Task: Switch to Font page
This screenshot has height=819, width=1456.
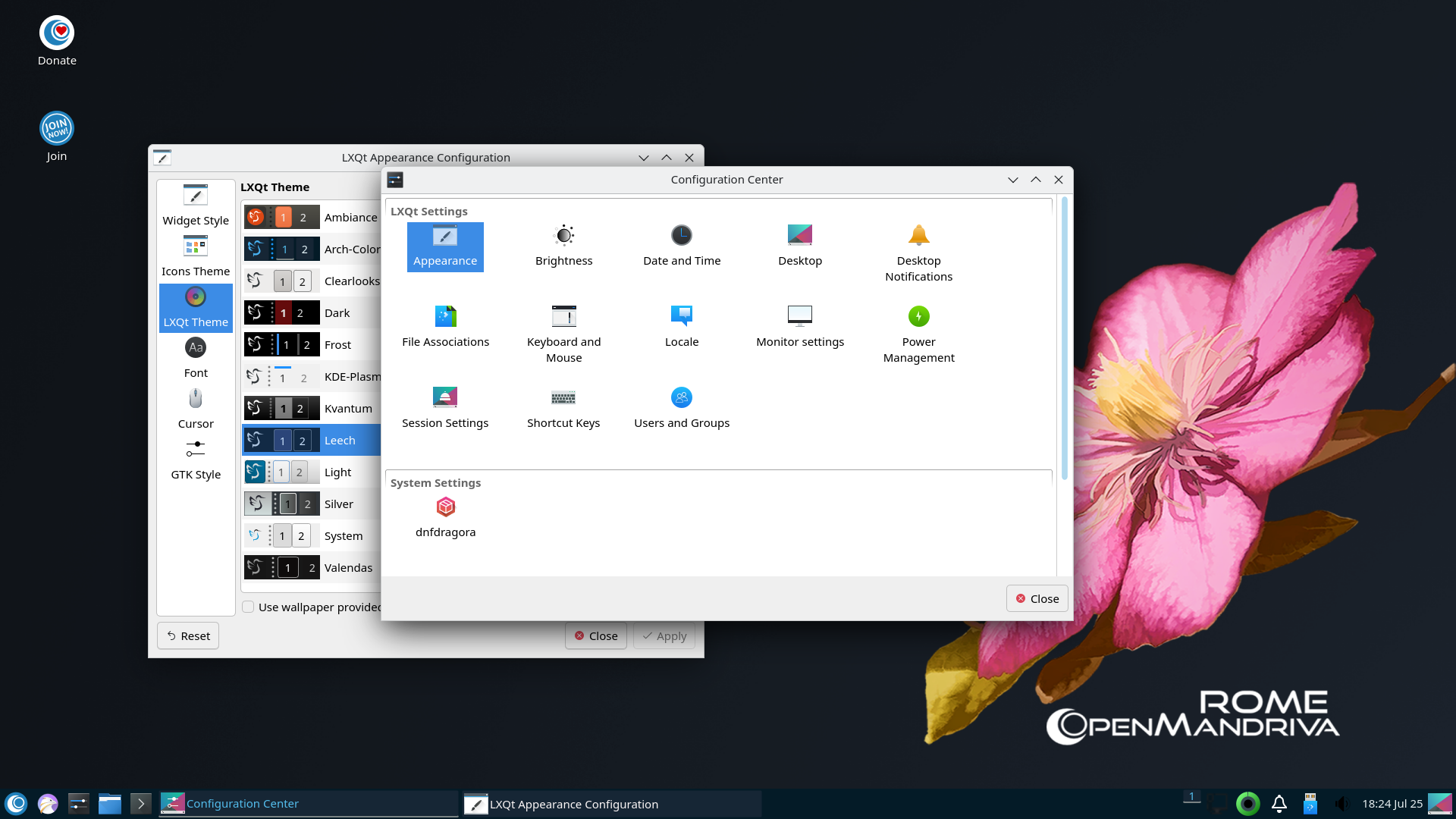Action: click(196, 359)
